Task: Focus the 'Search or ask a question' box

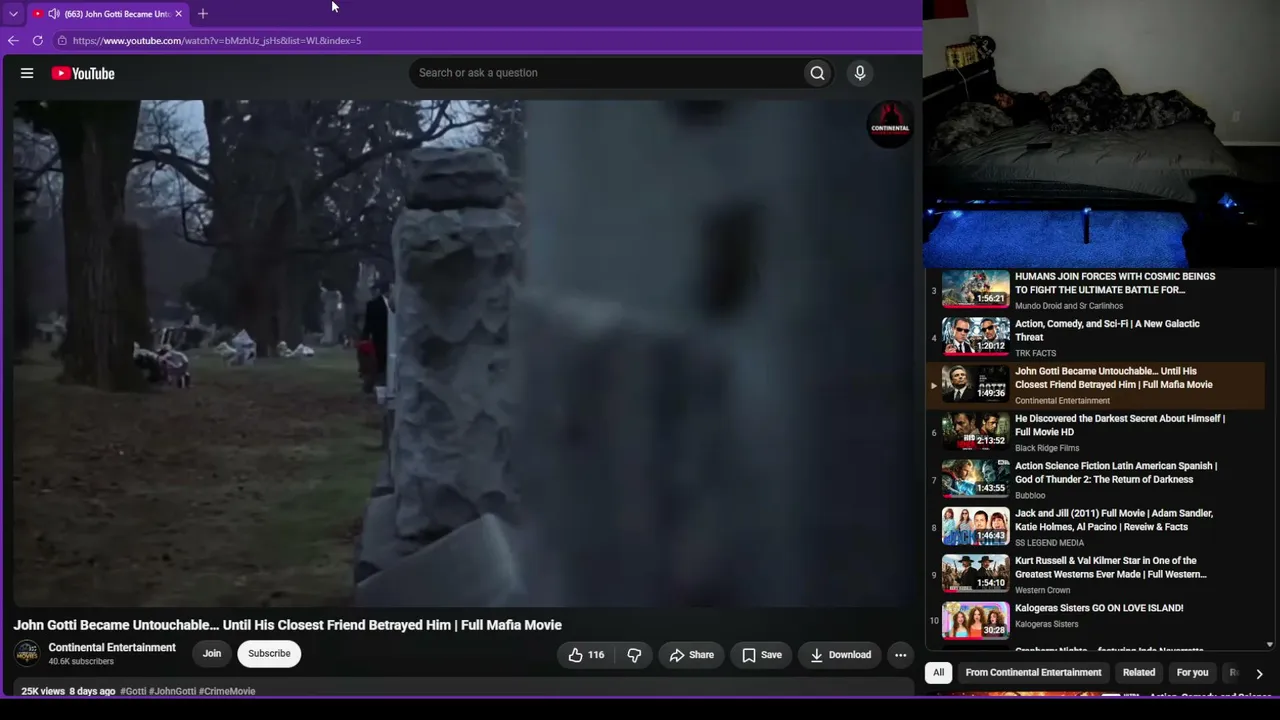Action: 606,73
